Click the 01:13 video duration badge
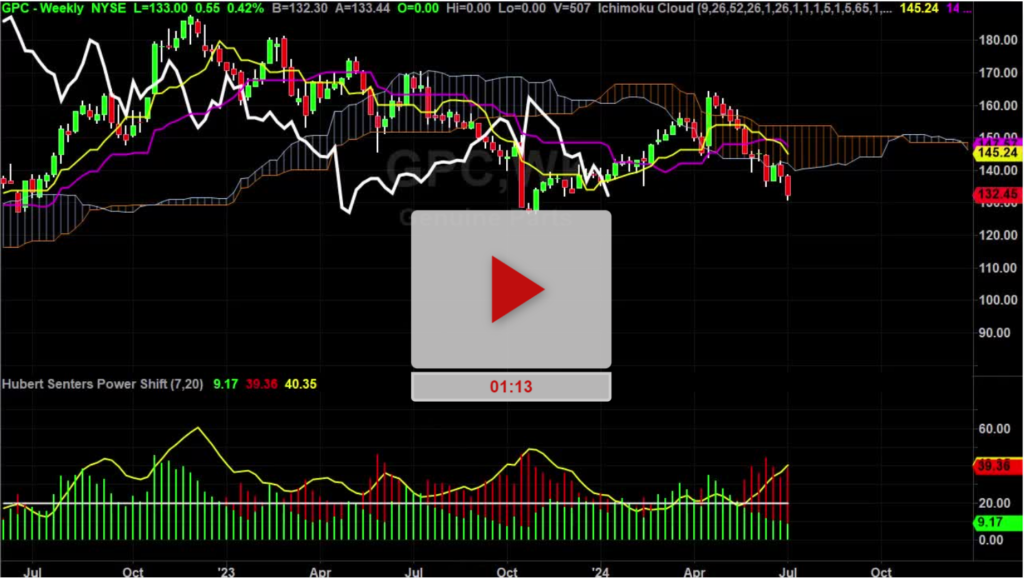 click(x=511, y=387)
